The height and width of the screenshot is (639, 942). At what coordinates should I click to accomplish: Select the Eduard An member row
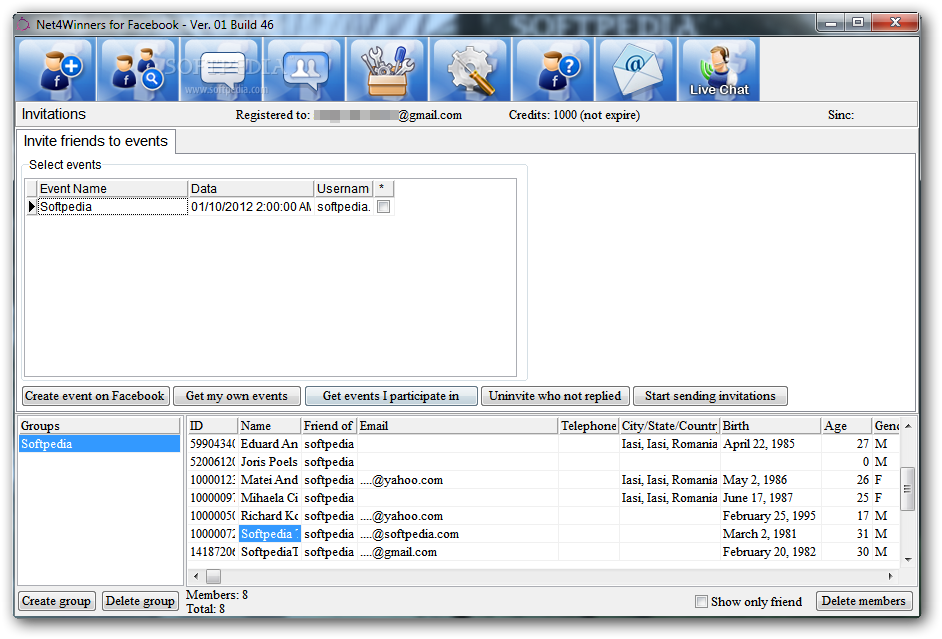tap(544, 444)
